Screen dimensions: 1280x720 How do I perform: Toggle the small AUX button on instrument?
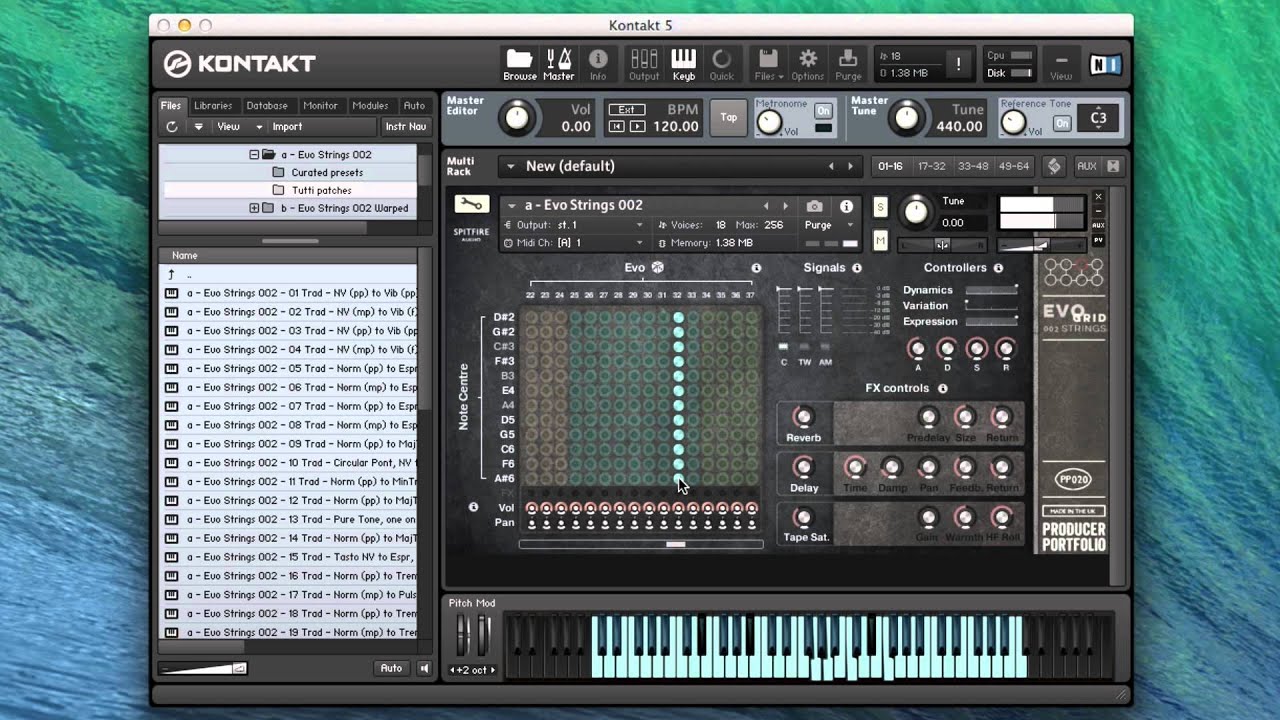click(x=1098, y=225)
